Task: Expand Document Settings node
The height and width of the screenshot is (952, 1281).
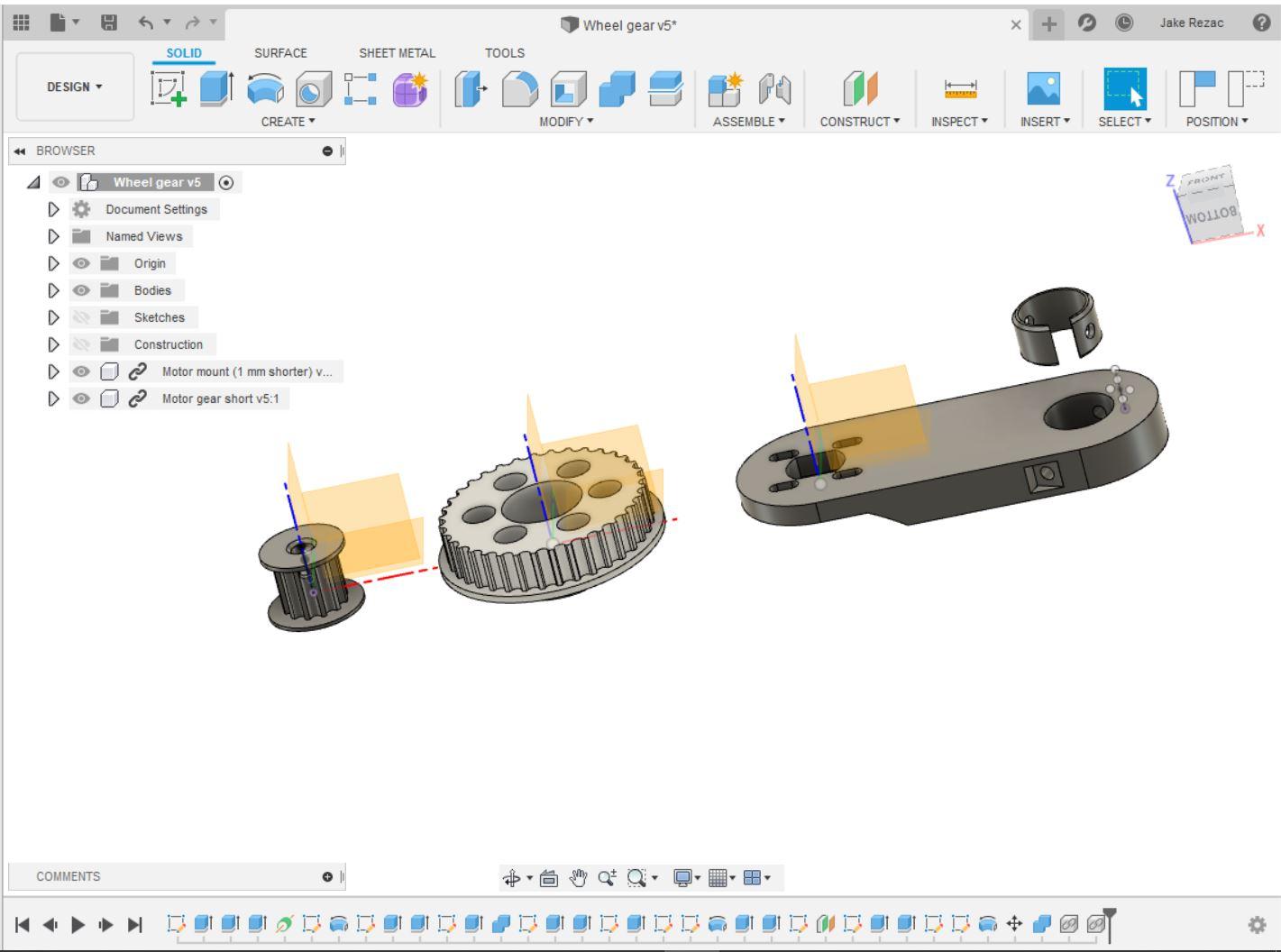Action: click(x=53, y=209)
